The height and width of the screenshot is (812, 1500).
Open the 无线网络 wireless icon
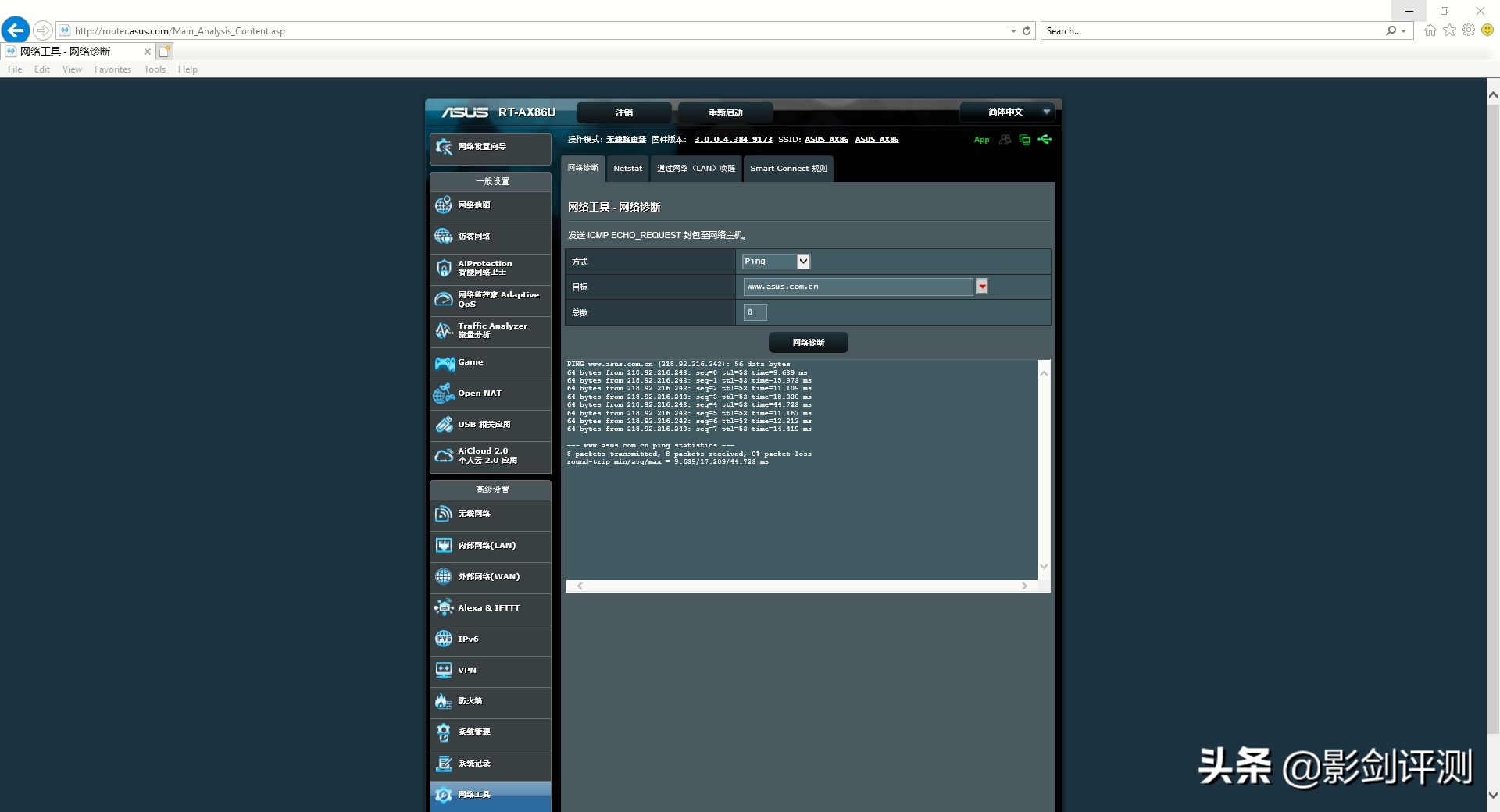pos(444,514)
